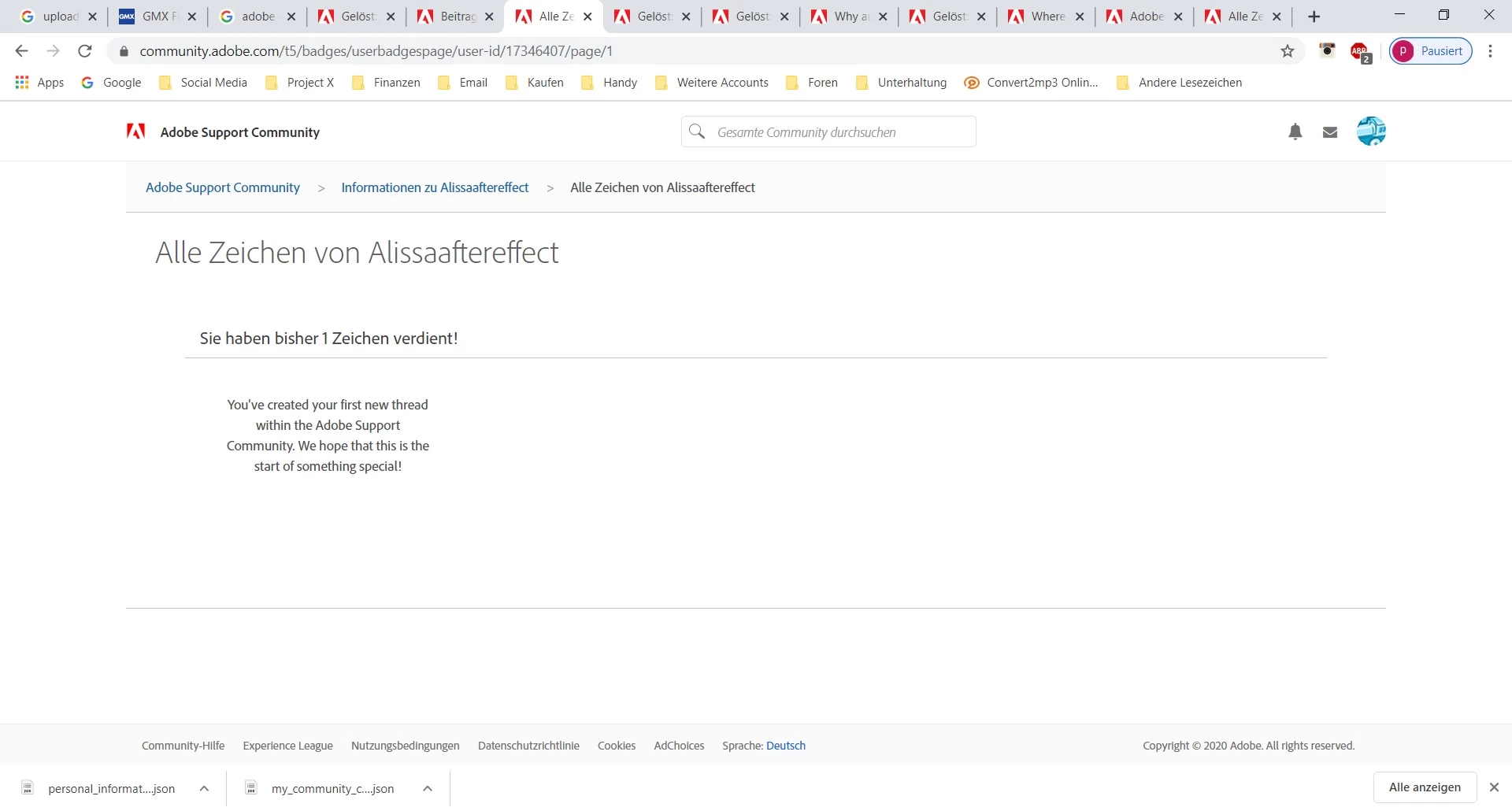
Task: Close the downloads bar
Action: point(1494,787)
